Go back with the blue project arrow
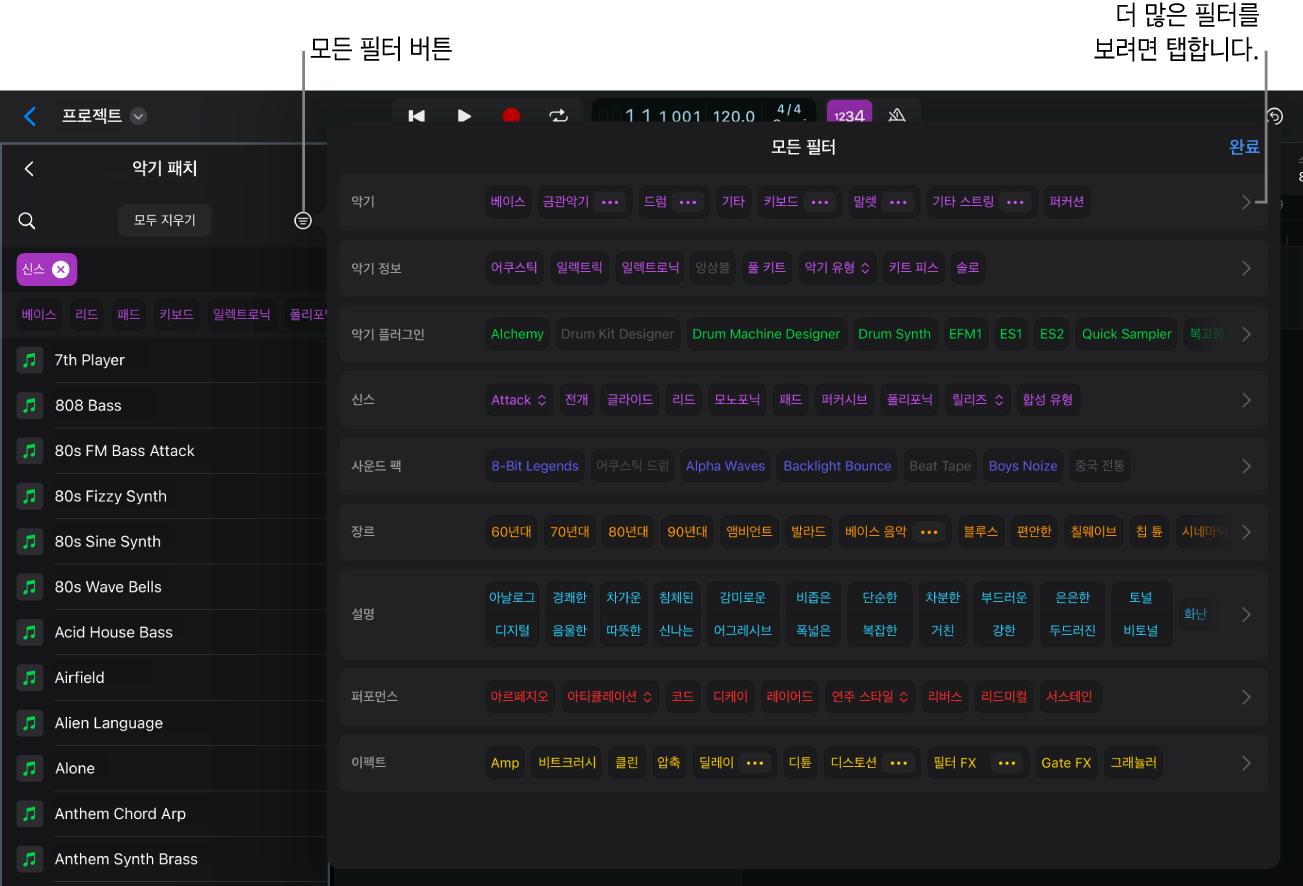 pyautogui.click(x=30, y=116)
